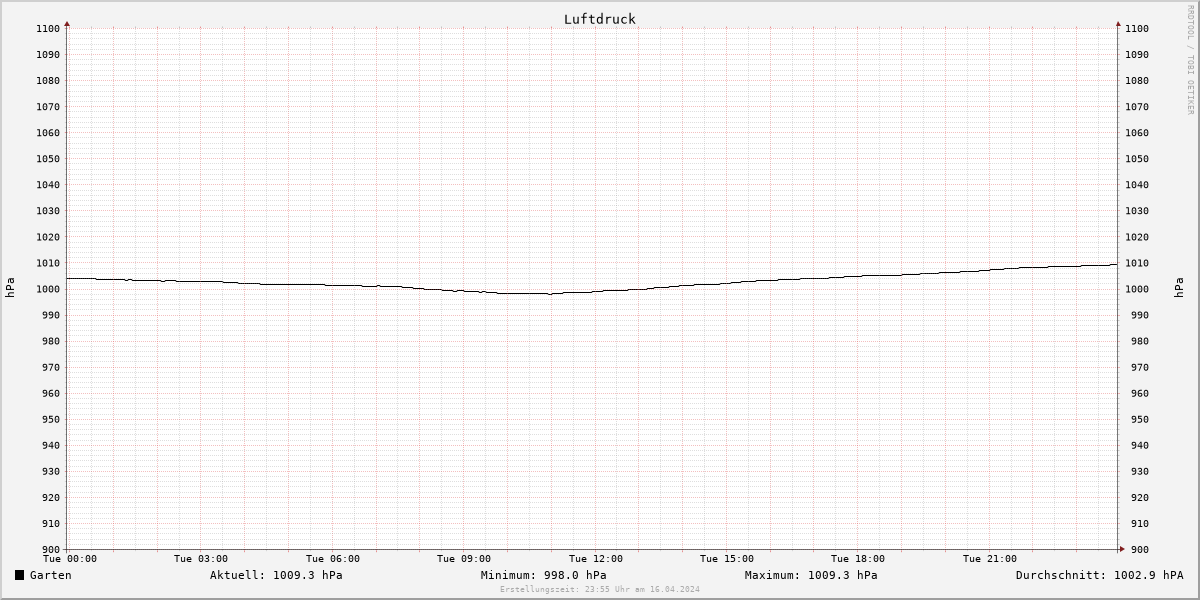
Task: Click the 1100 label on the left axis
Action: click(47, 29)
